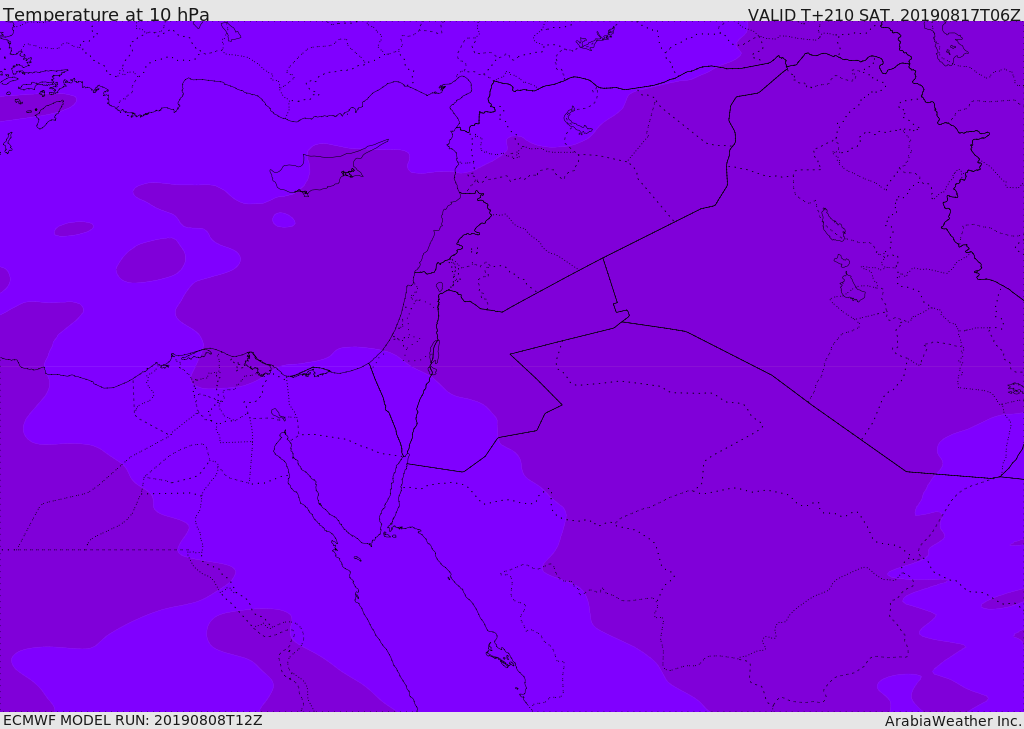Click the 'VALID T+210 SAT. 20190817T06Z' label
The height and width of the screenshot is (729, 1024).
coord(884,14)
